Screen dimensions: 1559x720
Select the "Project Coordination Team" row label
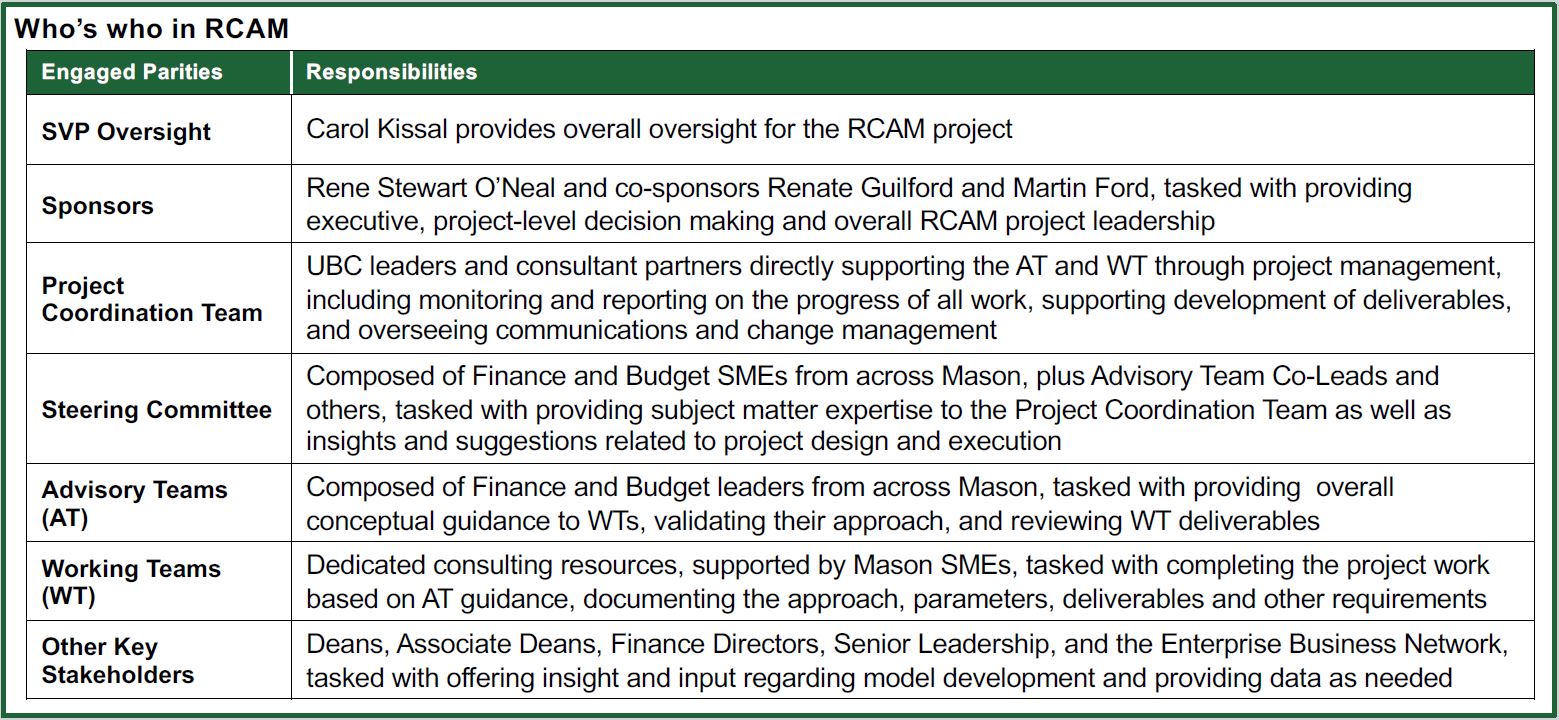click(152, 299)
